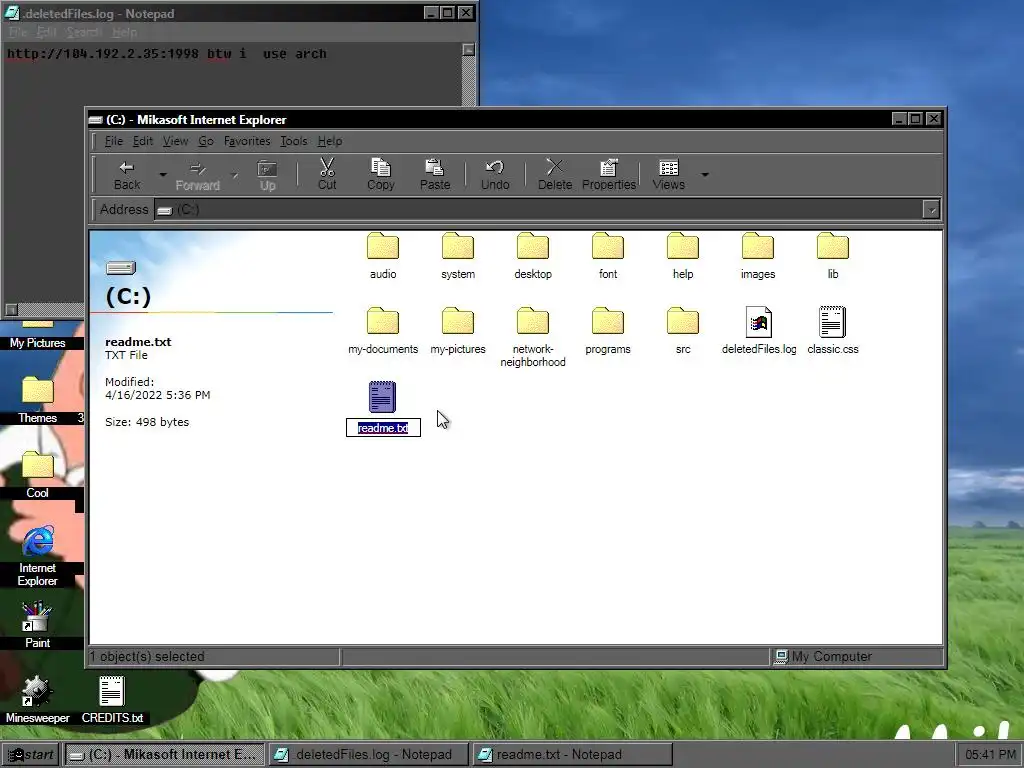Open the View menu
Screen dimensions: 1024x768
(175, 141)
